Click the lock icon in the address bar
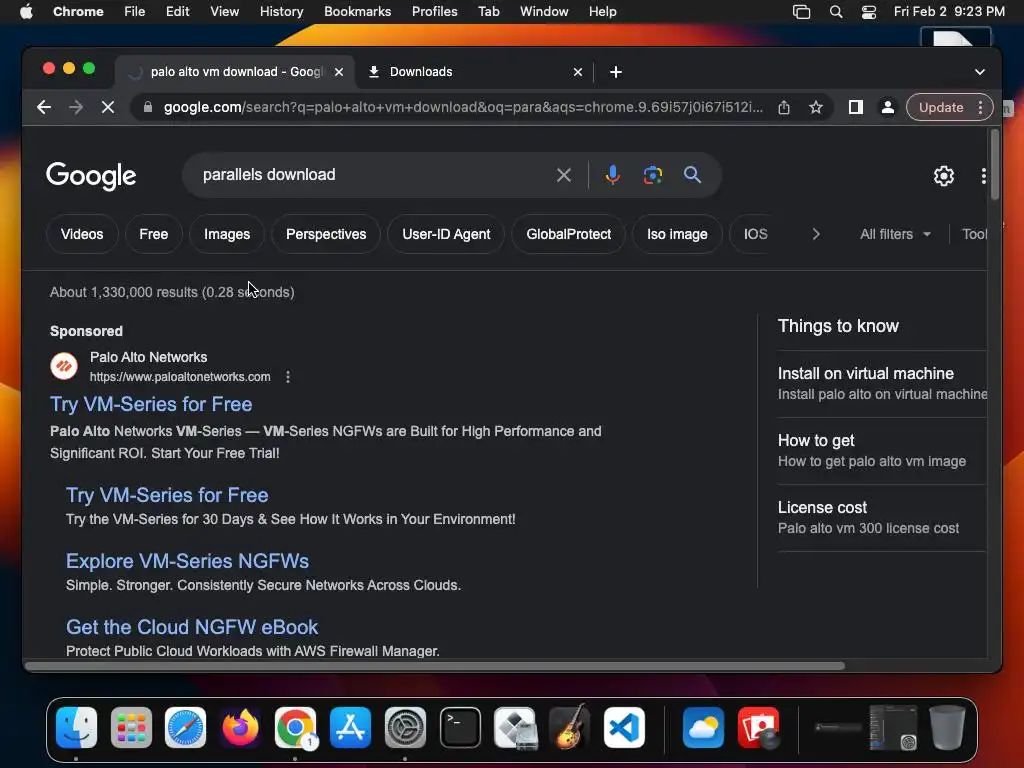Image resolution: width=1024 pixels, height=768 pixels. [x=148, y=107]
